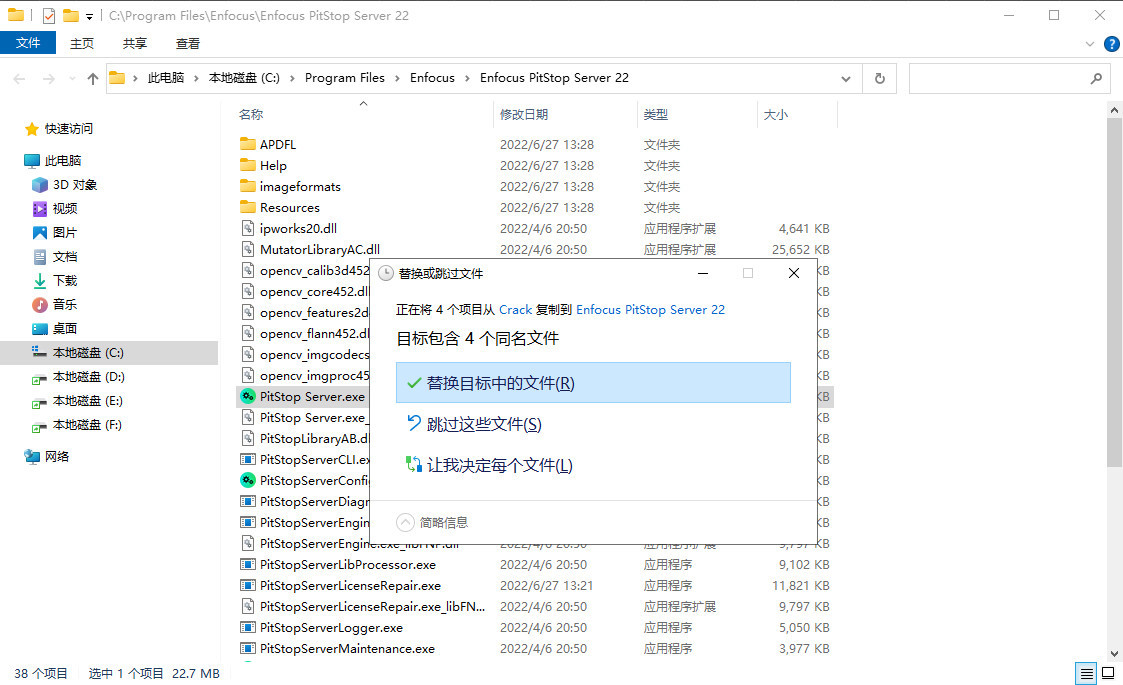Screen dimensions: 1123x685
Task: Select 本地磁盘 (C:) in sidebar
Action: (88, 353)
